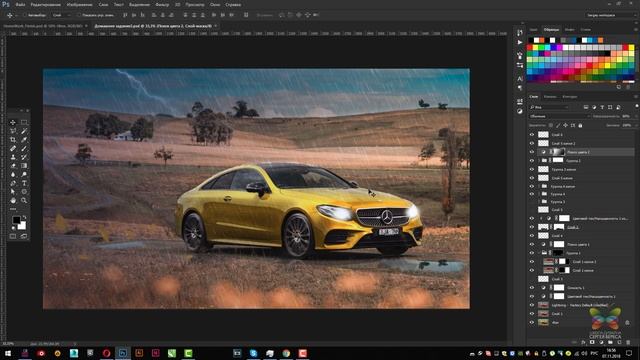Select the Слой 4 layer row
Viewport: 640px width, 360px height.
[x=582, y=236]
